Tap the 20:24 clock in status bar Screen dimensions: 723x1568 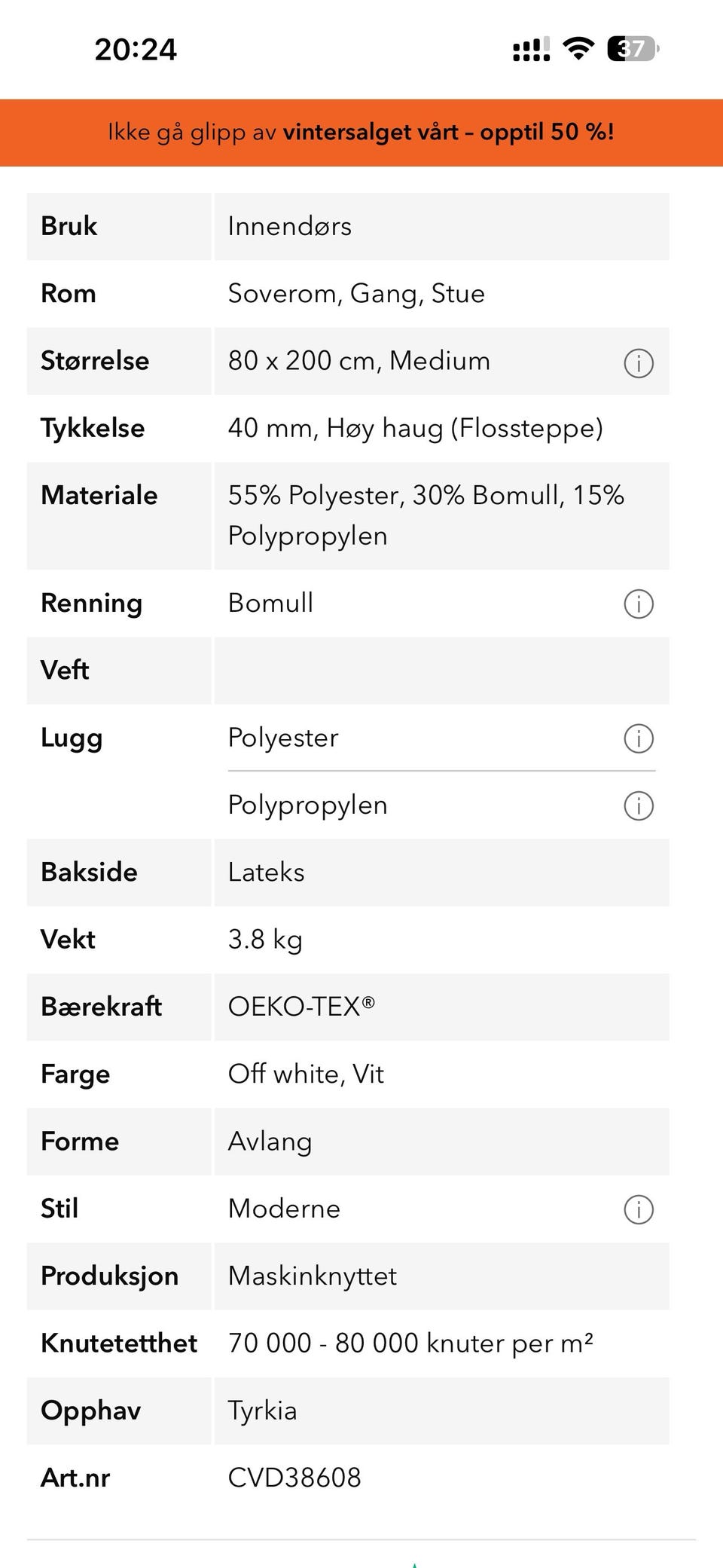[x=136, y=50]
